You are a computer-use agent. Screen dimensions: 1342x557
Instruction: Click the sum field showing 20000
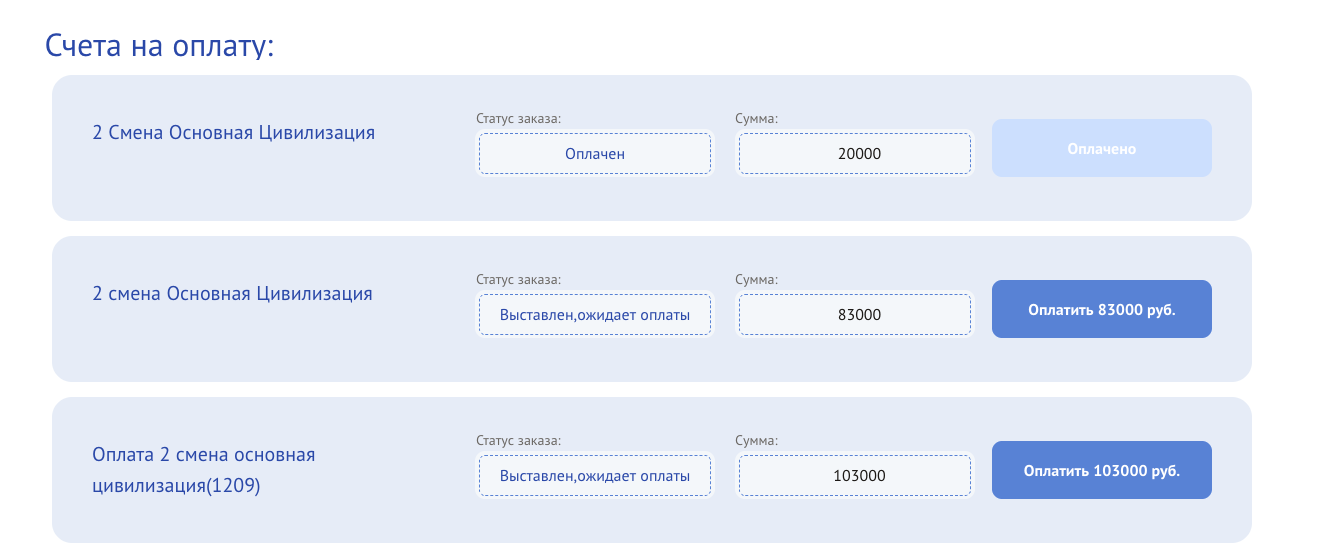[854, 154]
